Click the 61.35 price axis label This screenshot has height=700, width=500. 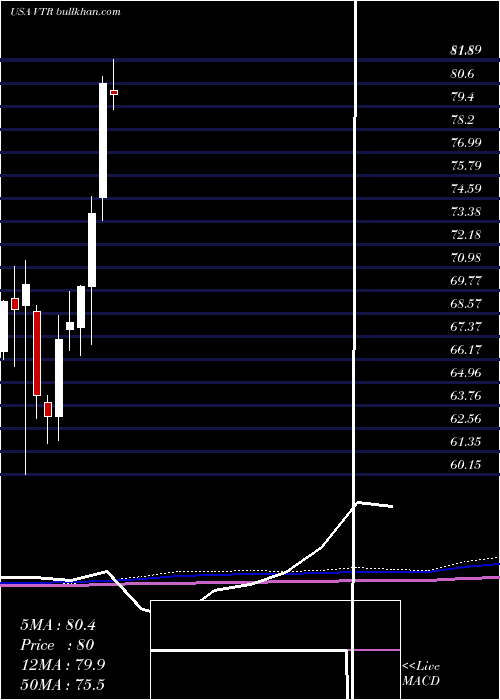[466, 442]
